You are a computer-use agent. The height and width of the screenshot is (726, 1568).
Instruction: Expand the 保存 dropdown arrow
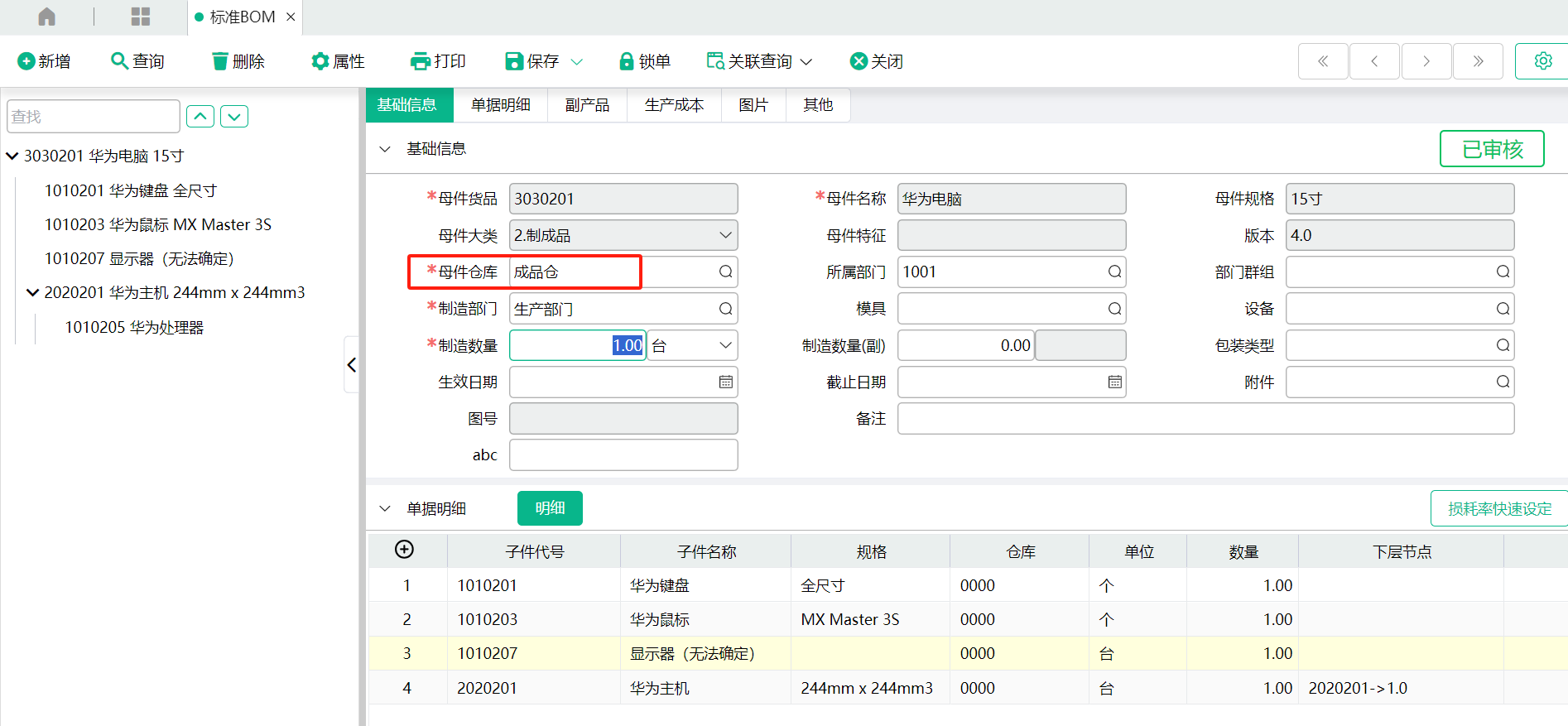pos(577,61)
